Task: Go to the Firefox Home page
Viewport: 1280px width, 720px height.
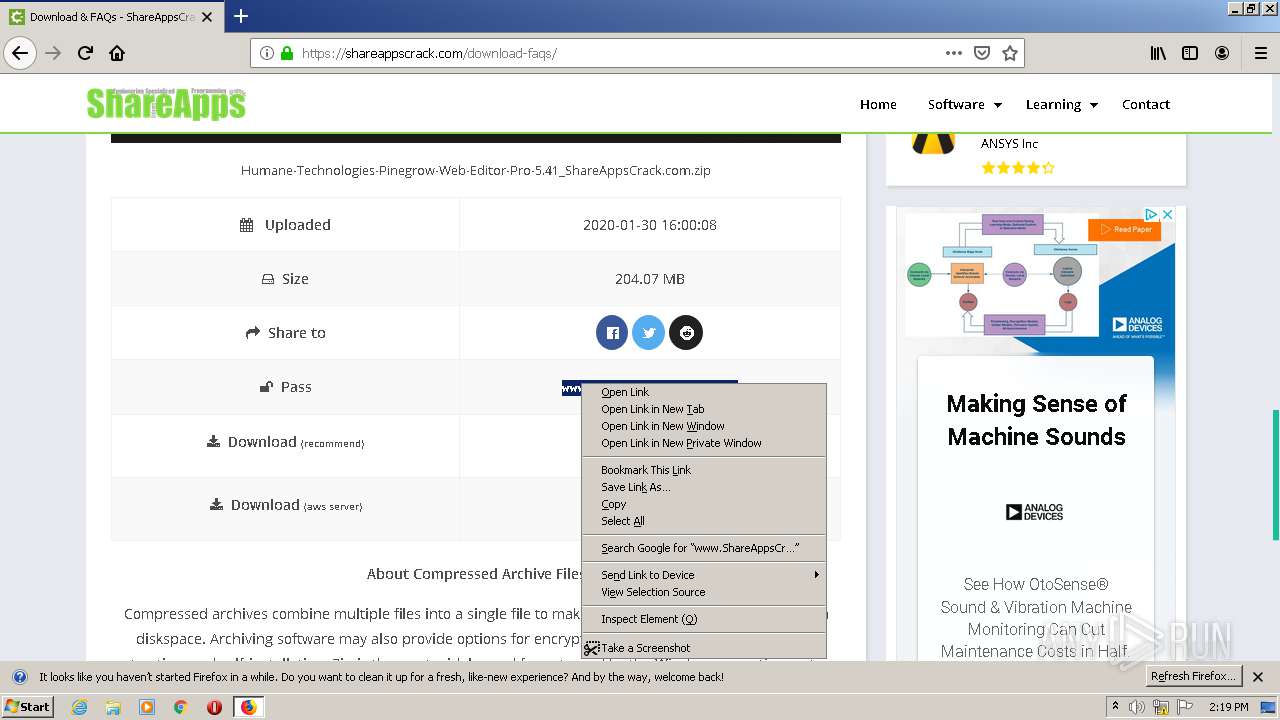Action: click(117, 53)
